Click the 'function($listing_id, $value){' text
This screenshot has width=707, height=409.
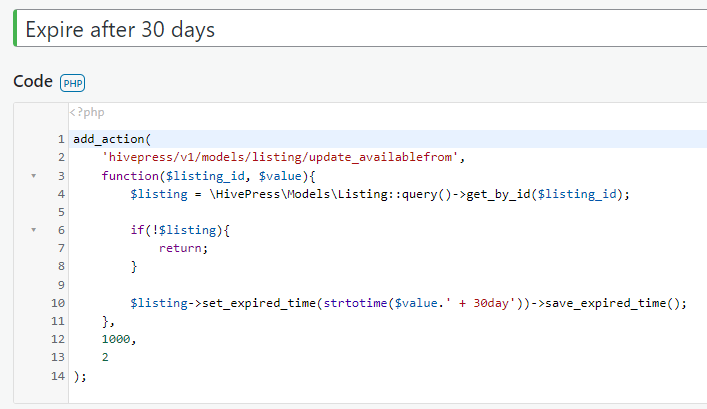208,176
